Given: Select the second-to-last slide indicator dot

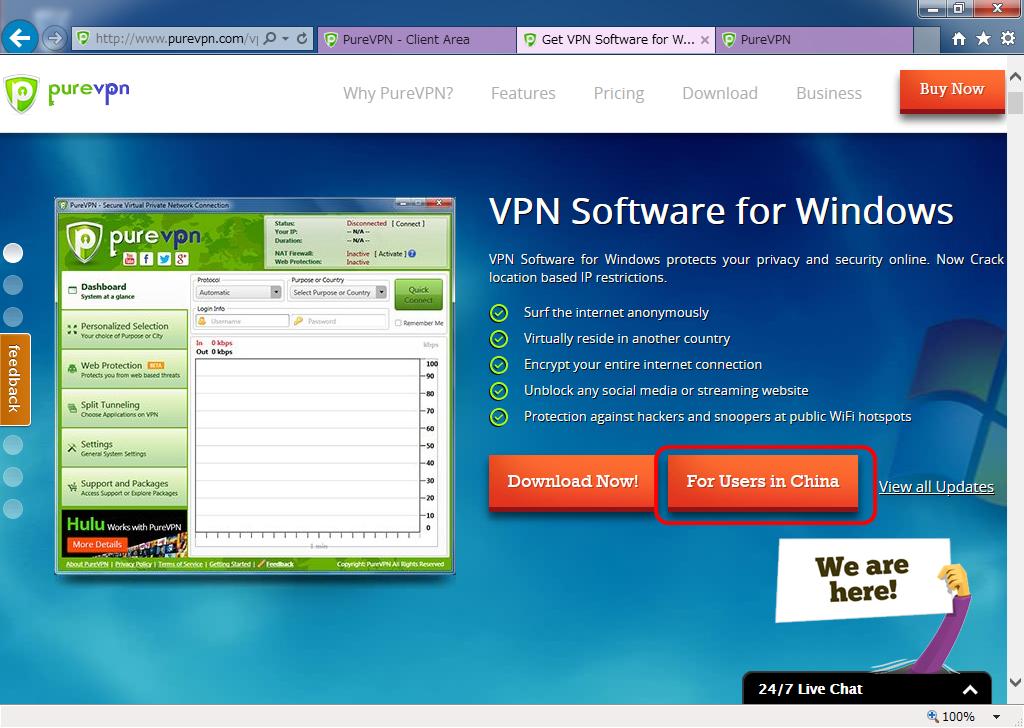Looking at the screenshot, I should coord(13,477).
